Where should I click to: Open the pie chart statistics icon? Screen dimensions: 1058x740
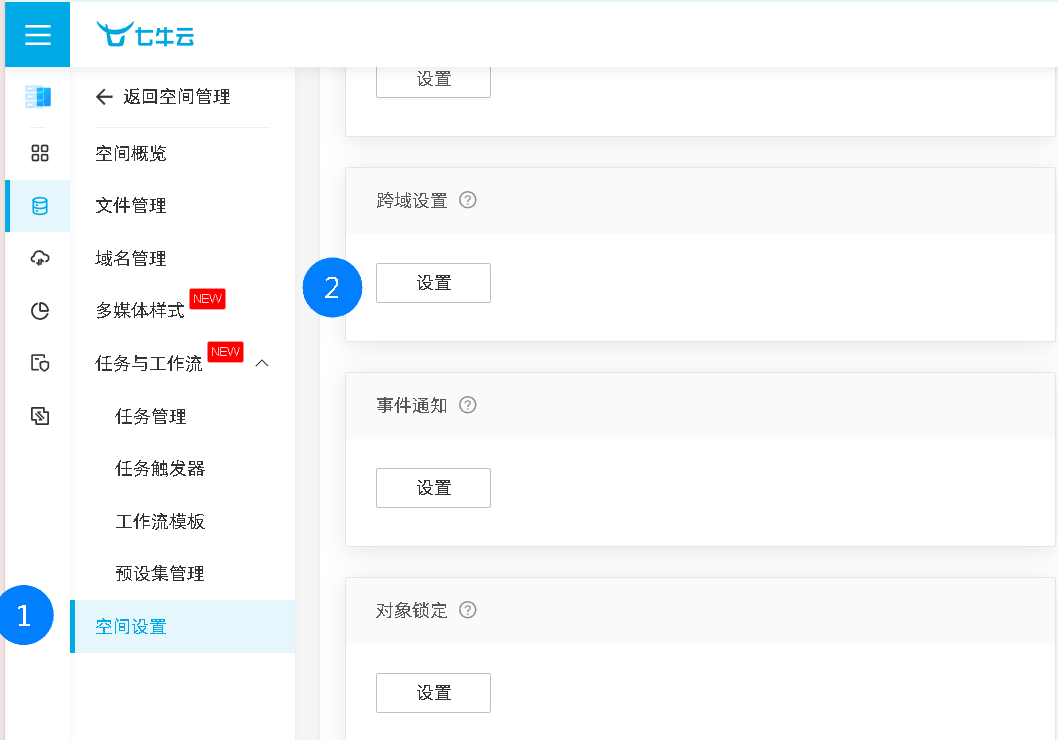pyautogui.click(x=40, y=311)
